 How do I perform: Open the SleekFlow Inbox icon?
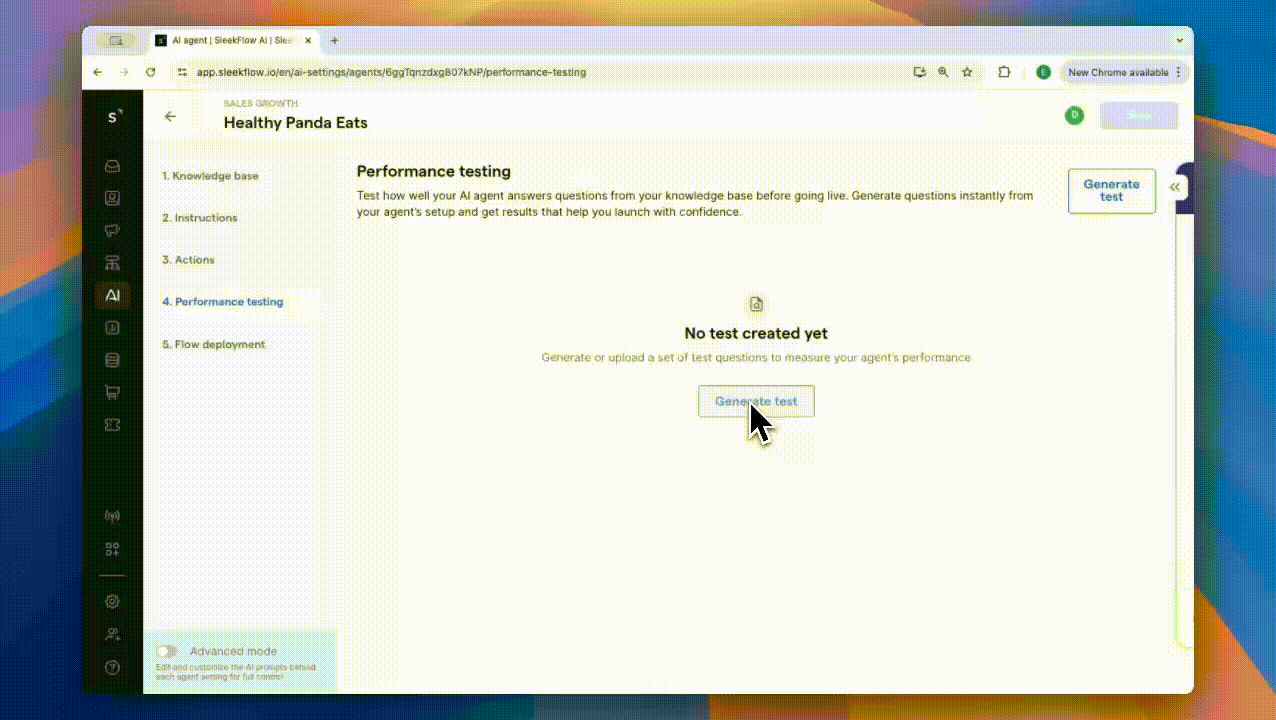(112, 166)
